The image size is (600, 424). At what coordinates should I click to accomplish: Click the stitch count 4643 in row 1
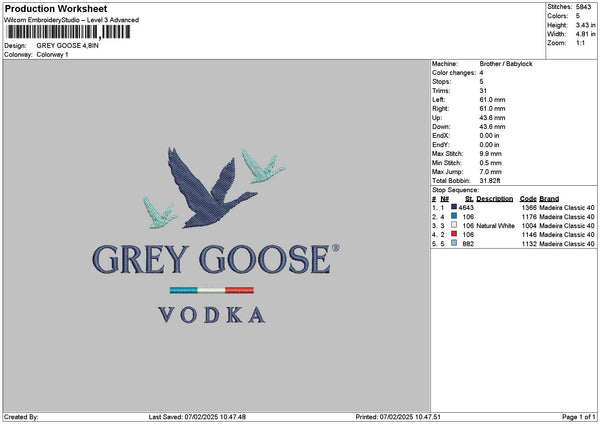(x=466, y=208)
